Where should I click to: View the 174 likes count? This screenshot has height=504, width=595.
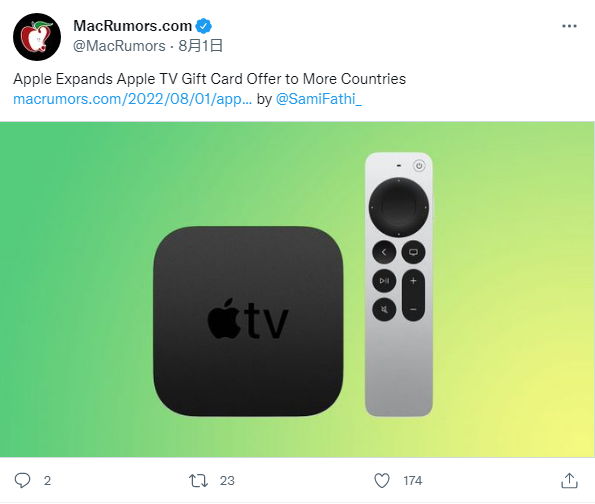click(412, 481)
